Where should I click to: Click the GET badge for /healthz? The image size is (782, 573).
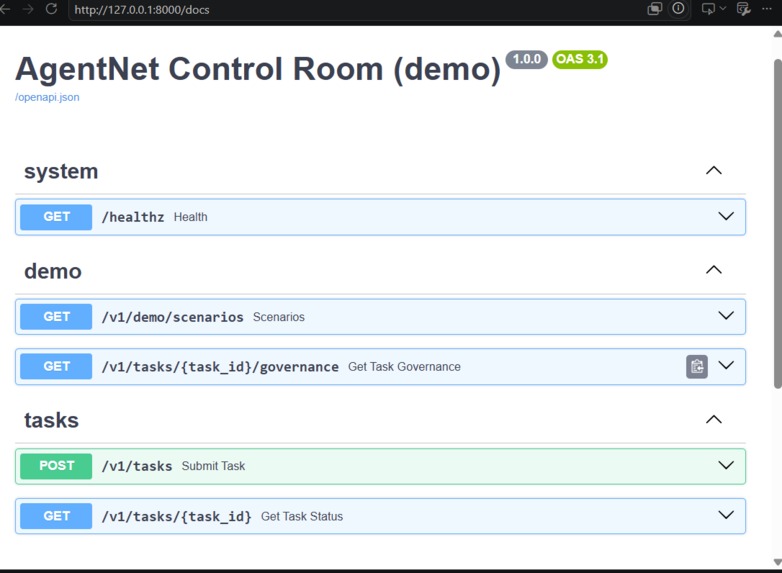(x=56, y=217)
